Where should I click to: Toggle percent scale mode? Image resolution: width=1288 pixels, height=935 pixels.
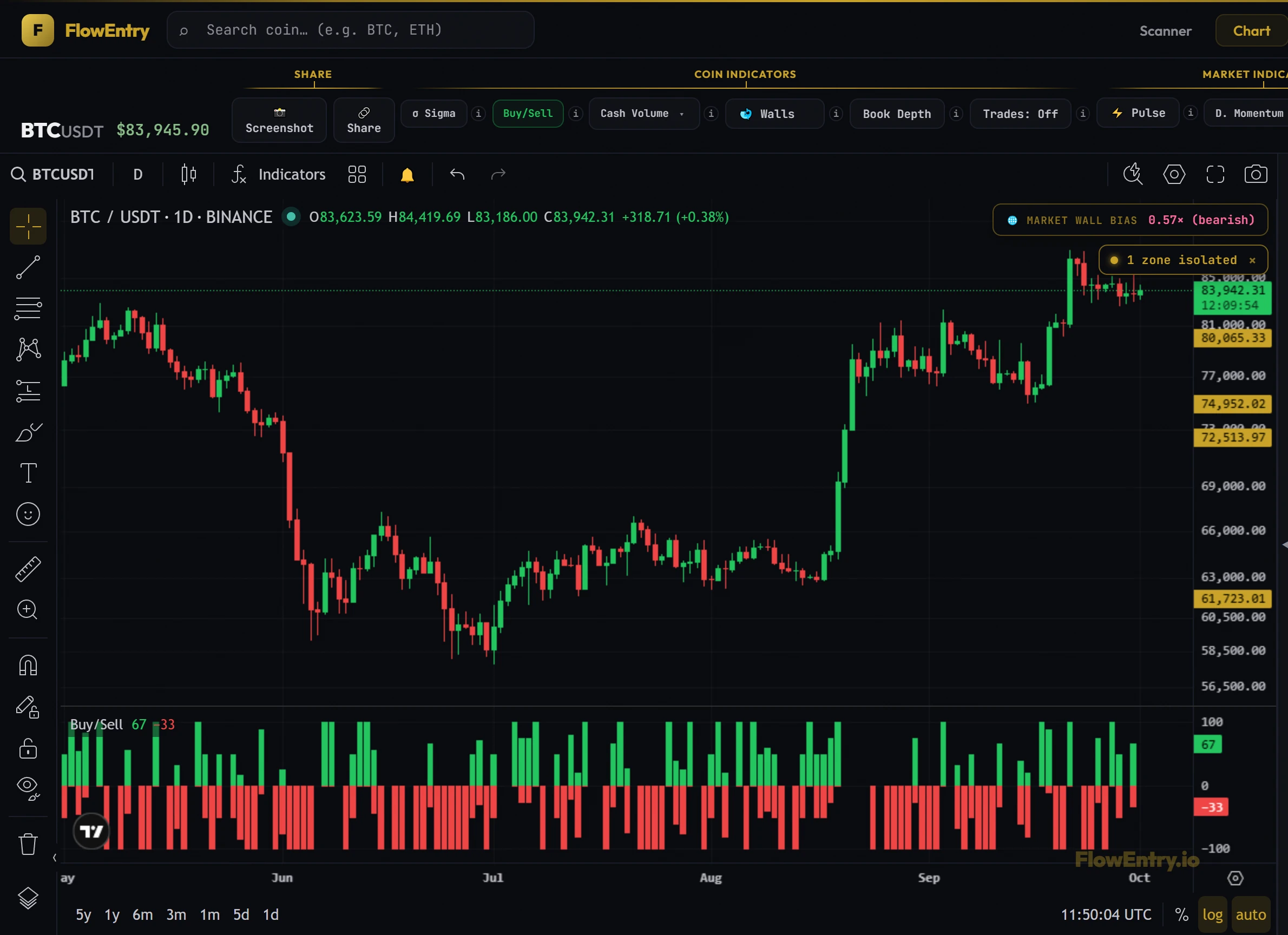(1182, 914)
